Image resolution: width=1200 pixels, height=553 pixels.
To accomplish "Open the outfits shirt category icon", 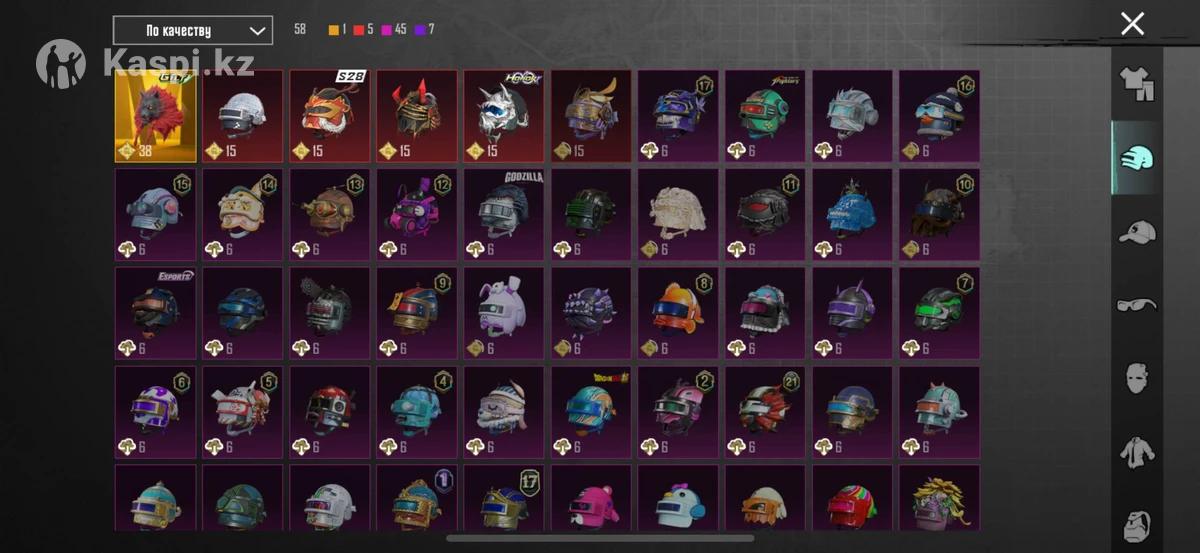I will [x=1137, y=86].
